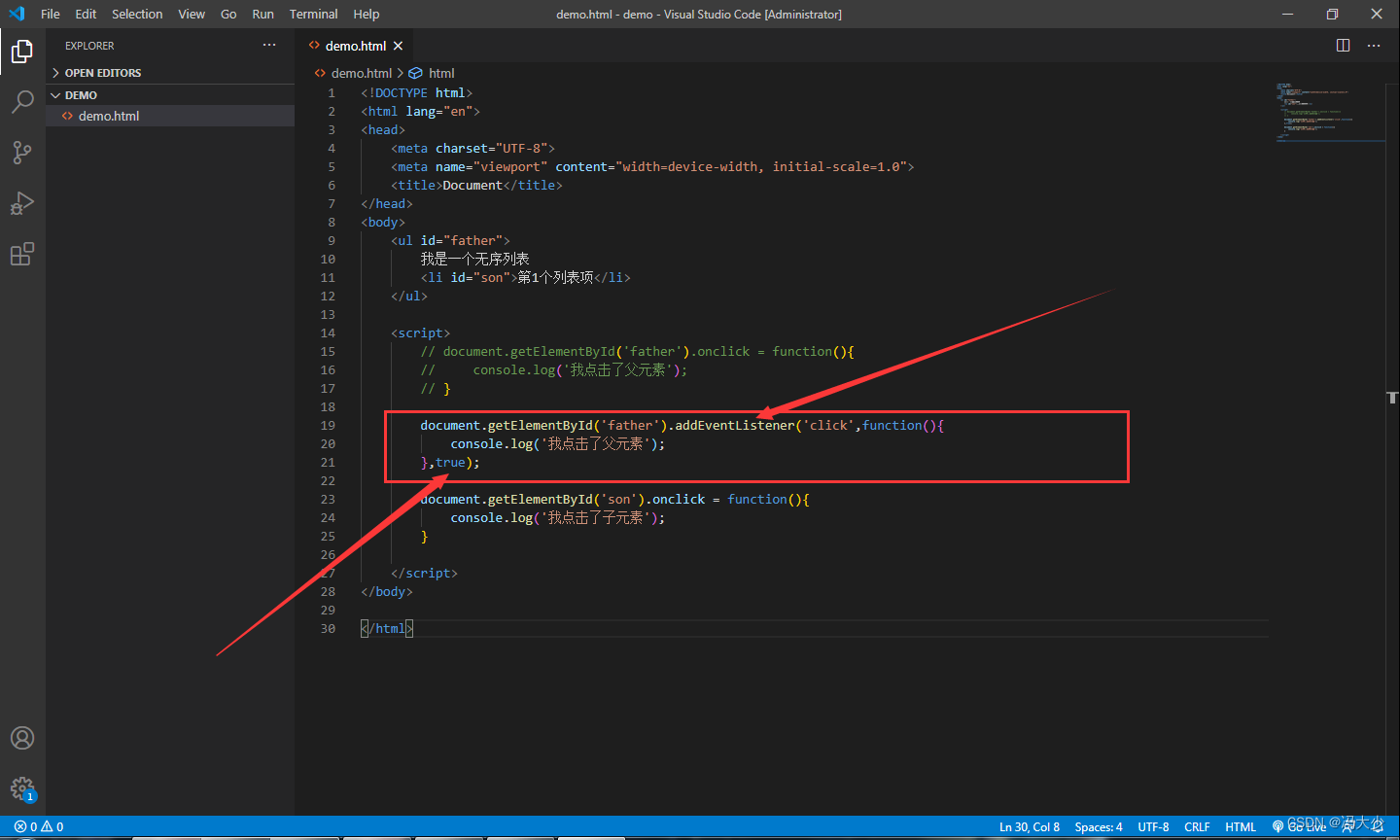Click the closing </script> tag
This screenshot has height=840, width=1400.
pos(424,573)
